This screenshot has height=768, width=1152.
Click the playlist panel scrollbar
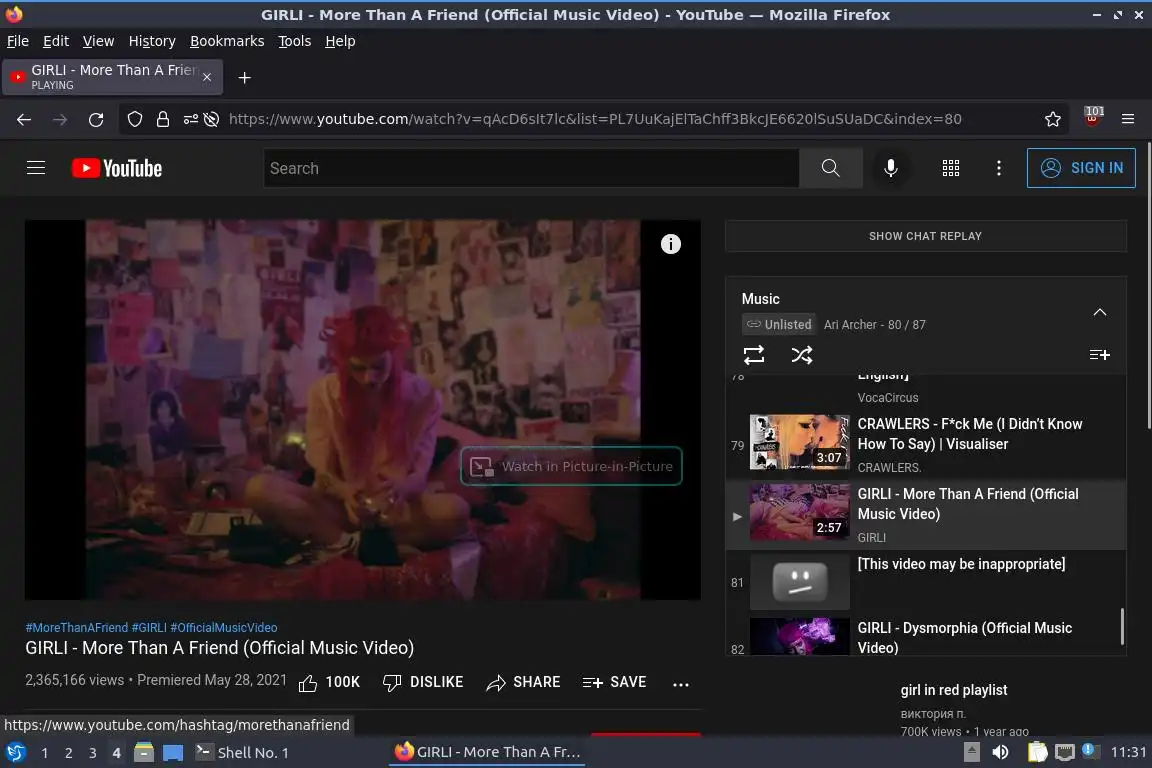(x=1123, y=626)
